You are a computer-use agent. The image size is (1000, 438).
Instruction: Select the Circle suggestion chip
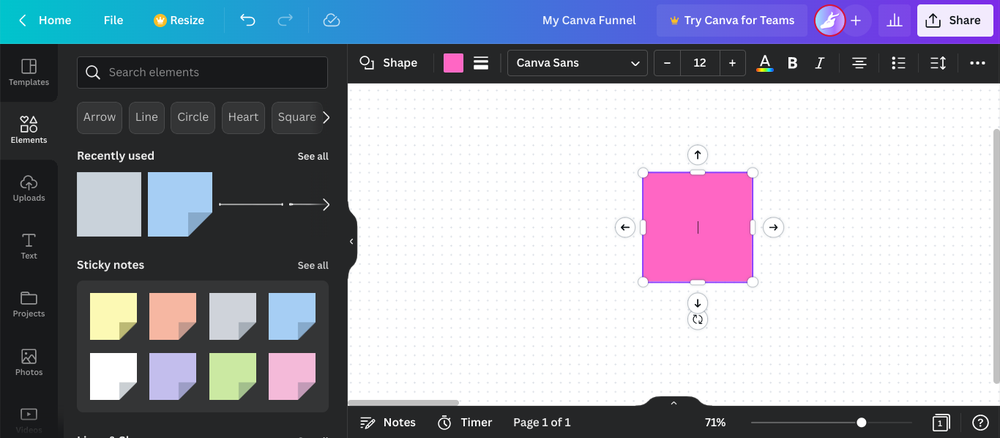[193, 117]
